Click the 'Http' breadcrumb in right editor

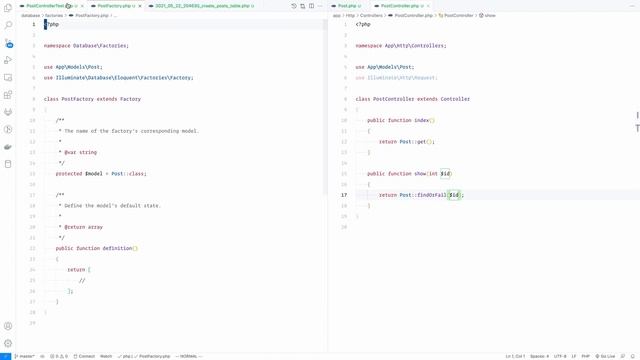pyautogui.click(x=351, y=16)
